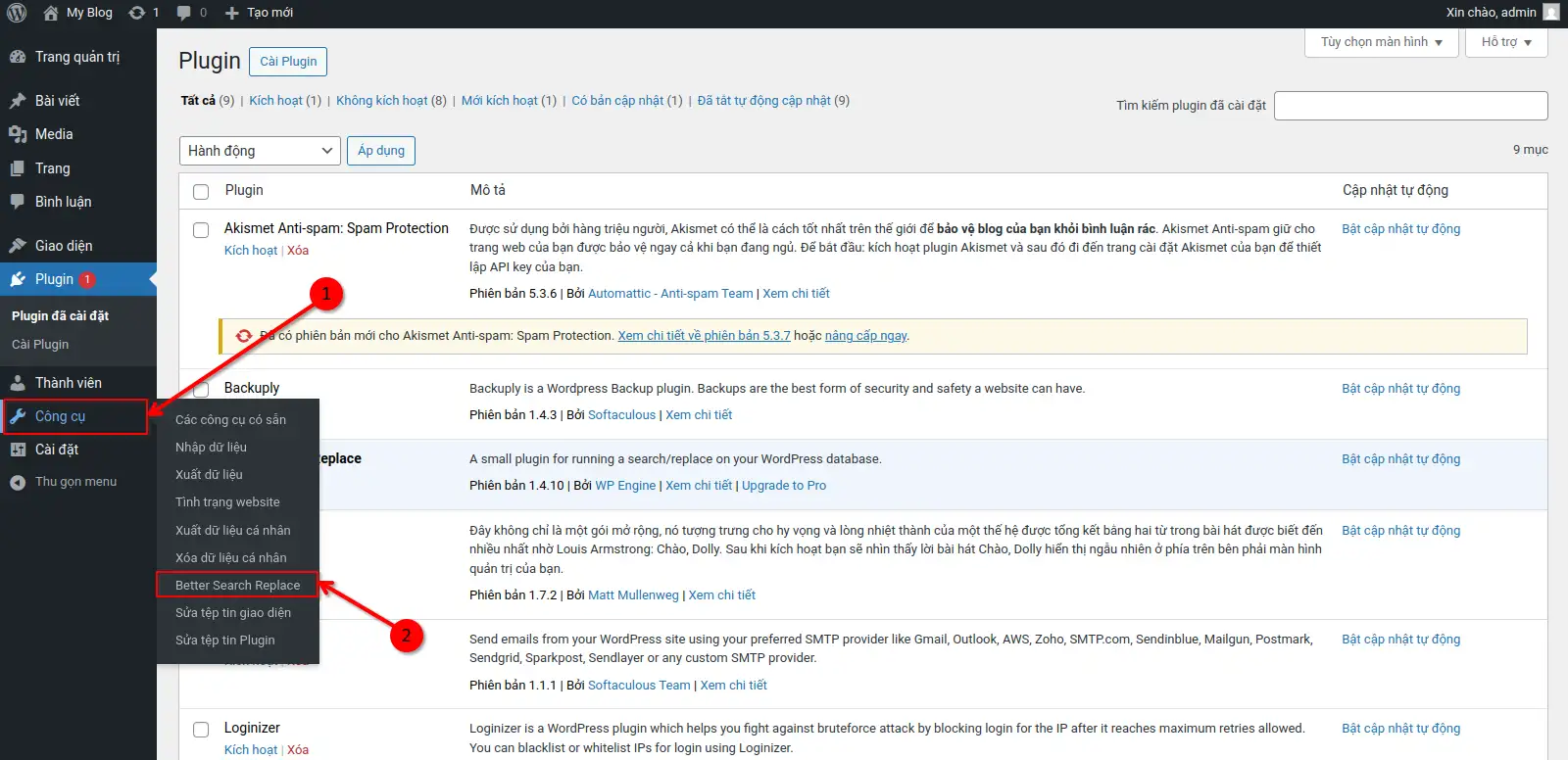This screenshot has height=760, width=1568.
Task: Click the Thành viên user icon
Action: pos(18,383)
